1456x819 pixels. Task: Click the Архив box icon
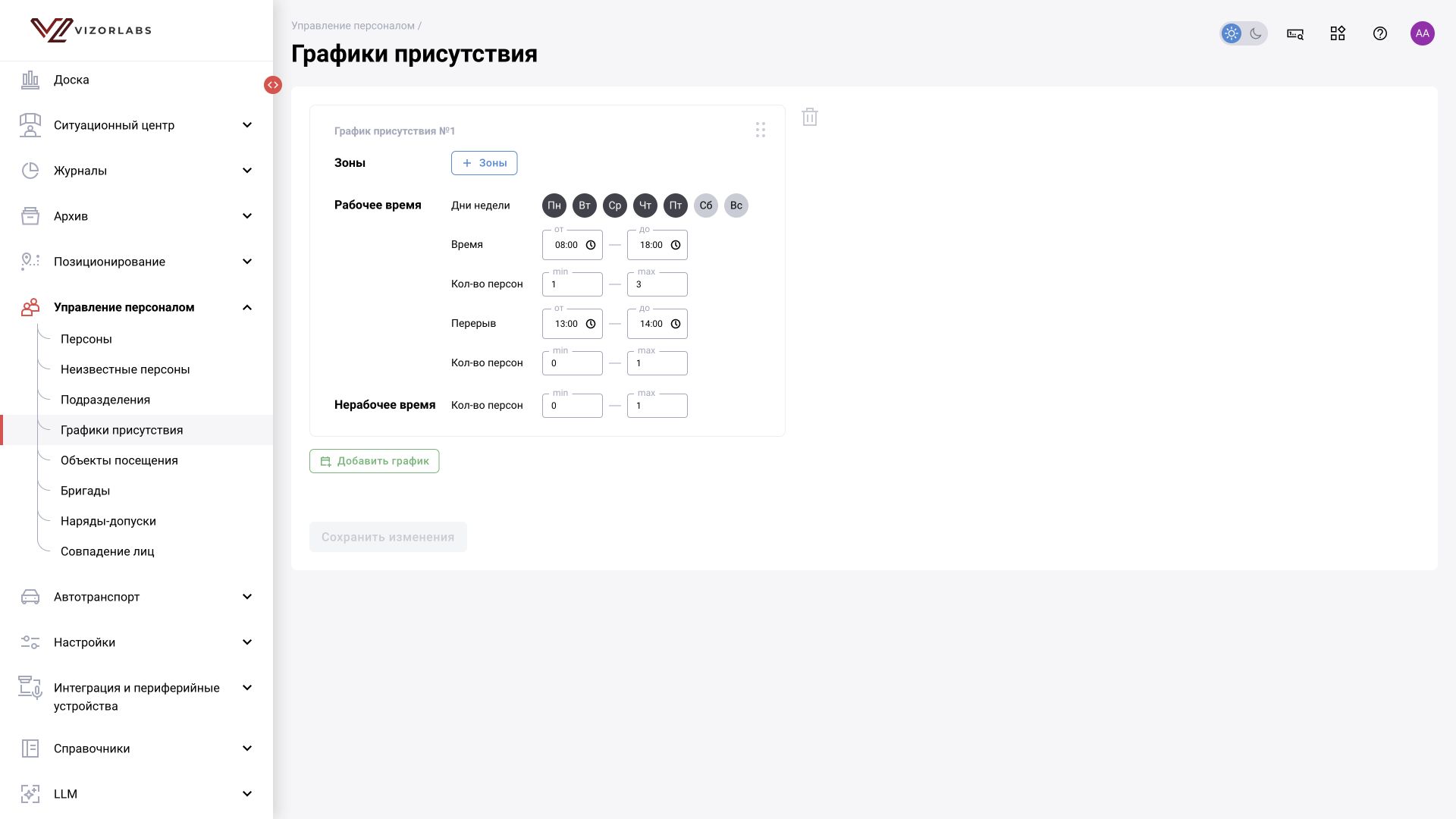pyautogui.click(x=30, y=216)
